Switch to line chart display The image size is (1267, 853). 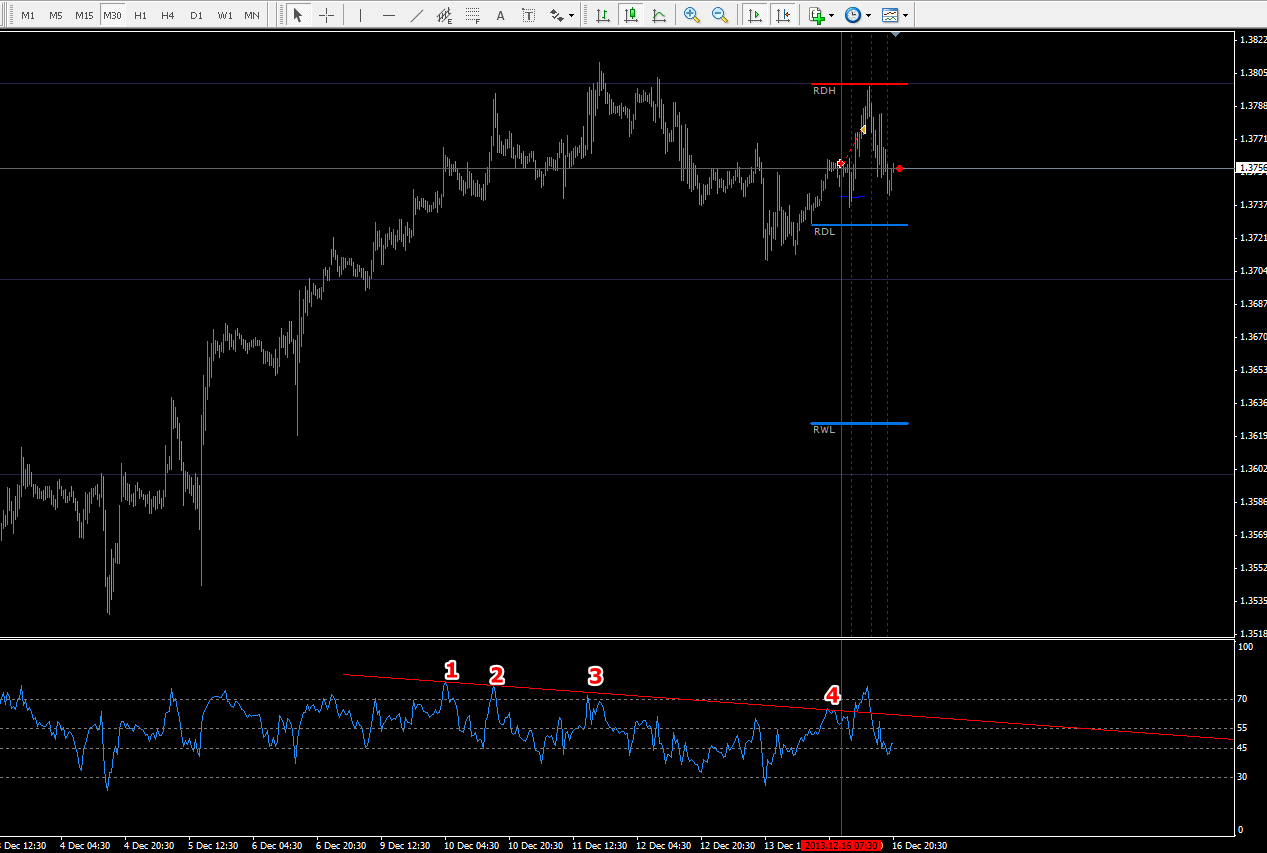pos(659,15)
